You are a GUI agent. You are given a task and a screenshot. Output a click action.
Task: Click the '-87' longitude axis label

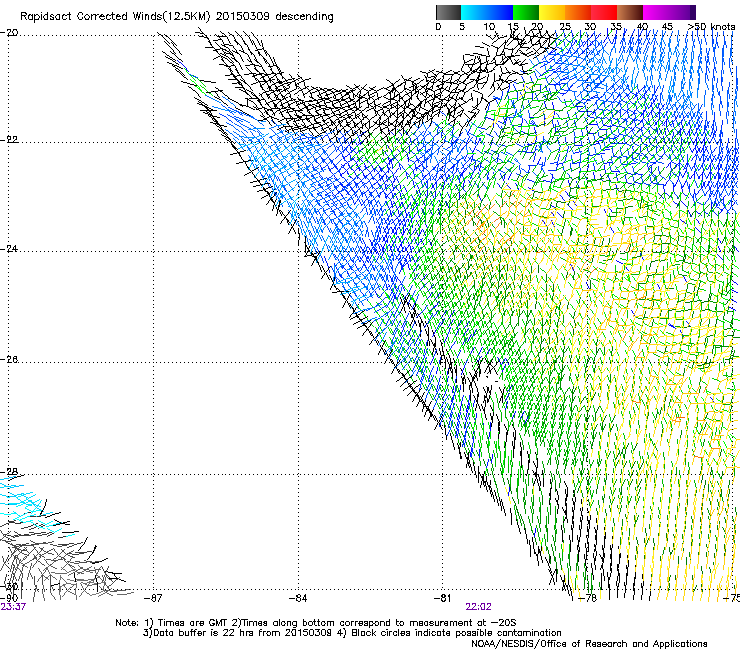click(153, 598)
